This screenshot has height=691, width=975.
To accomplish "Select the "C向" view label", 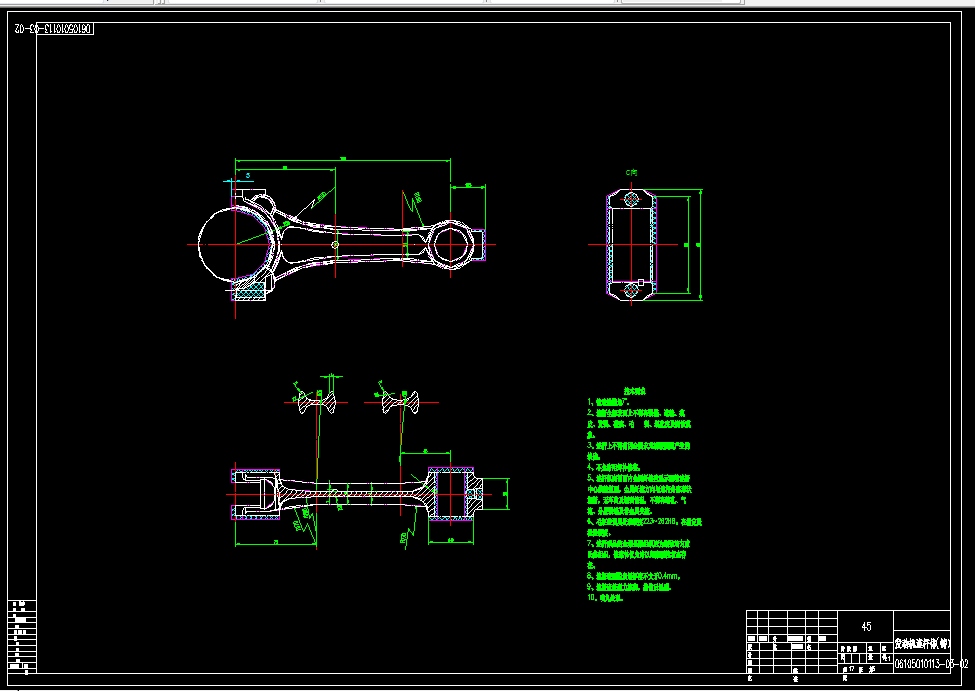I will (631, 172).
